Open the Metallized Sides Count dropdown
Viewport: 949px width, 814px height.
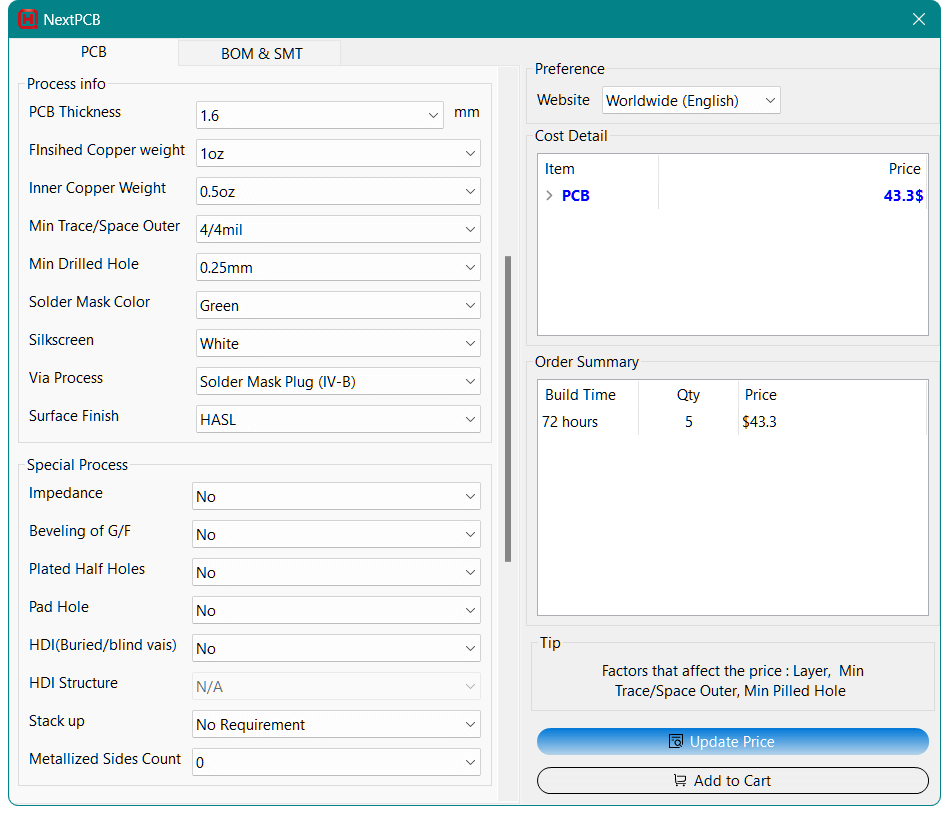pos(336,762)
